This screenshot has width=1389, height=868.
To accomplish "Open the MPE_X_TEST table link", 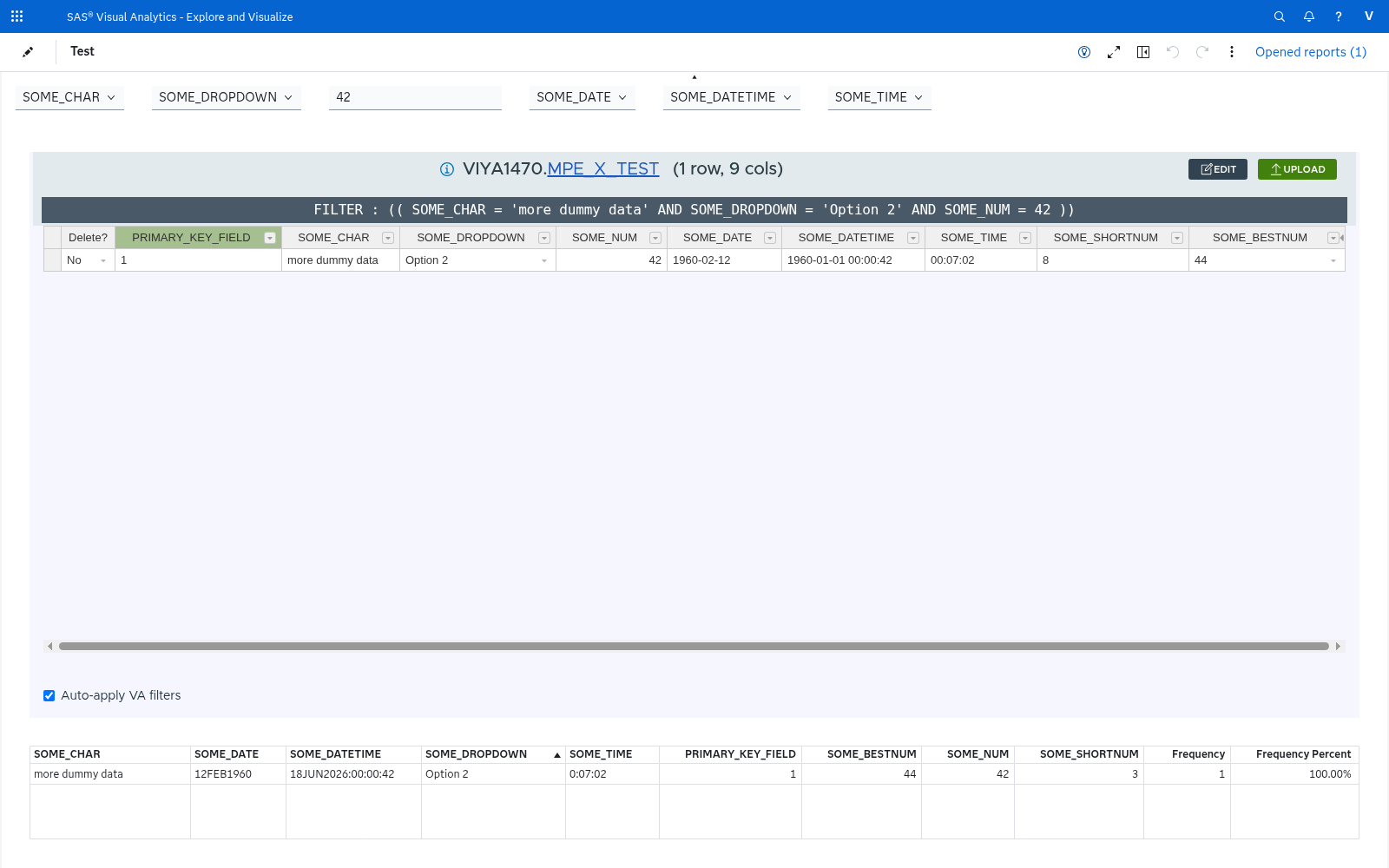I will point(603,168).
